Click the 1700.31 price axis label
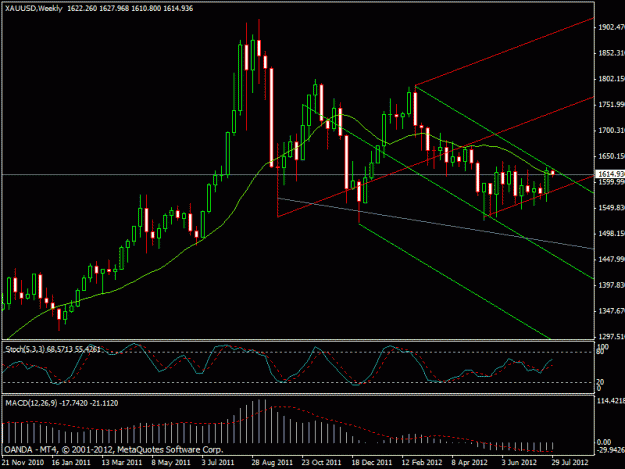Screen dimensions: 625x469 [x=611, y=130]
